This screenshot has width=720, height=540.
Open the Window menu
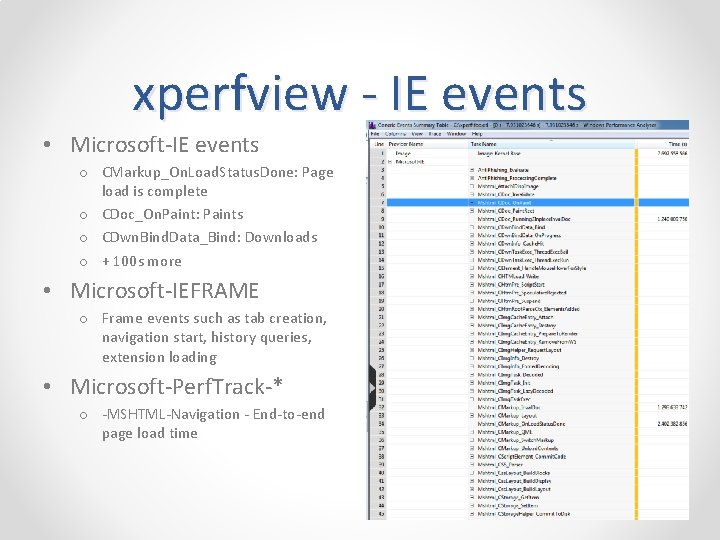point(456,134)
